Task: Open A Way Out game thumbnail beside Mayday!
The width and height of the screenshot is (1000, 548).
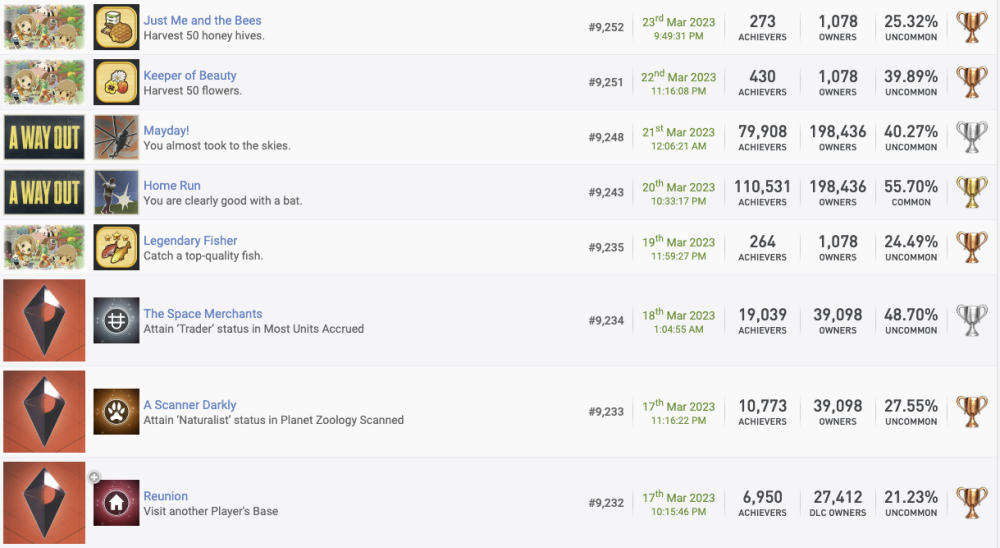Action: click(43, 137)
